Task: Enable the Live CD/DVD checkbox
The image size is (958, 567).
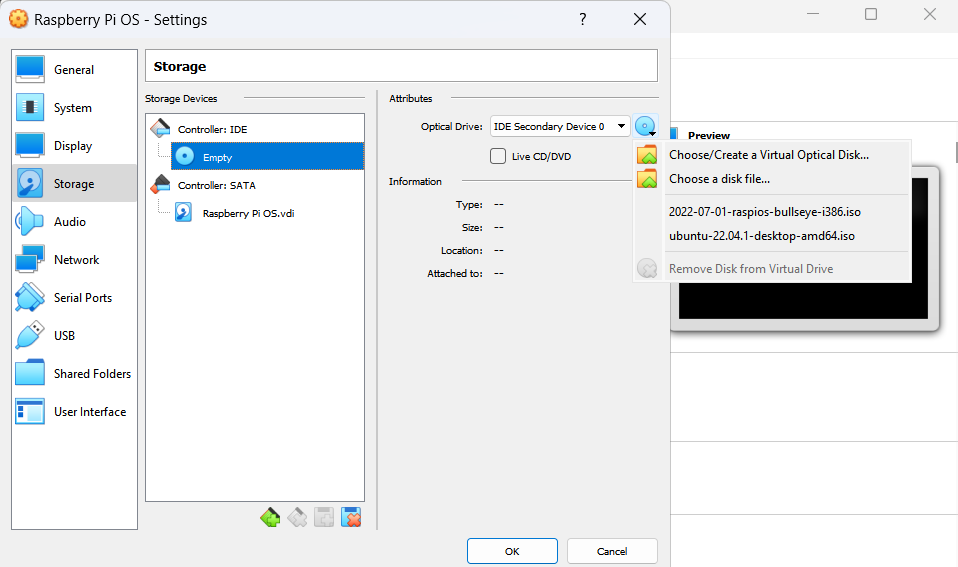Action: pyautogui.click(x=498, y=156)
